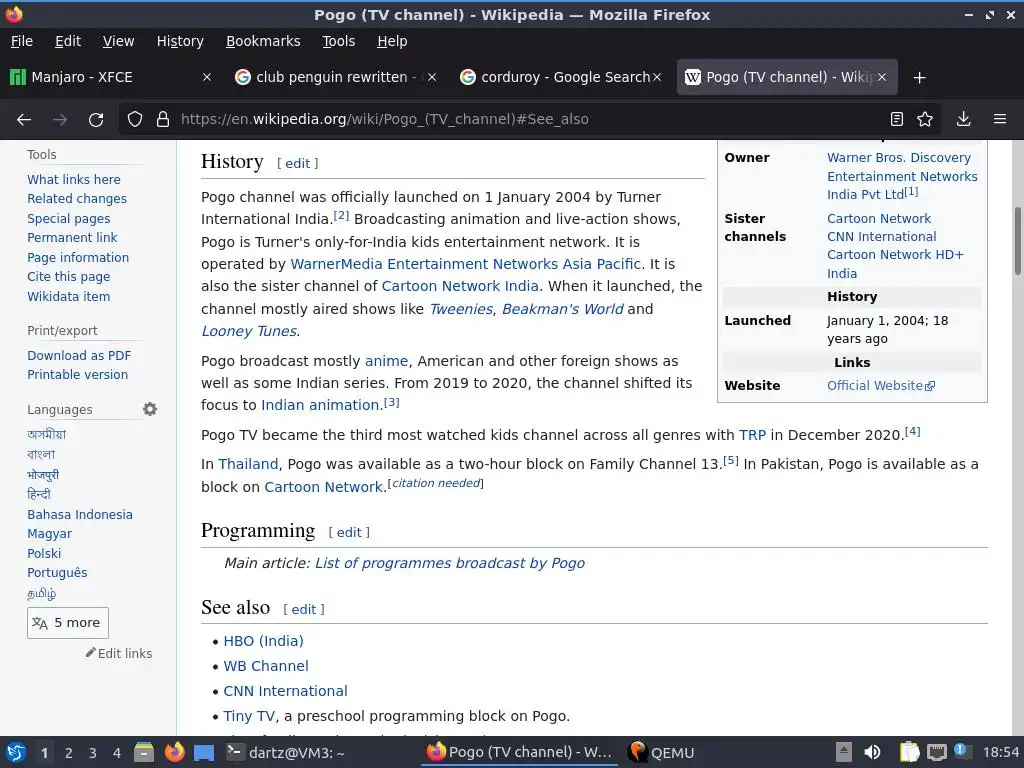
Task: Close the Manjaro - XFCE tab
Action: pos(206,78)
